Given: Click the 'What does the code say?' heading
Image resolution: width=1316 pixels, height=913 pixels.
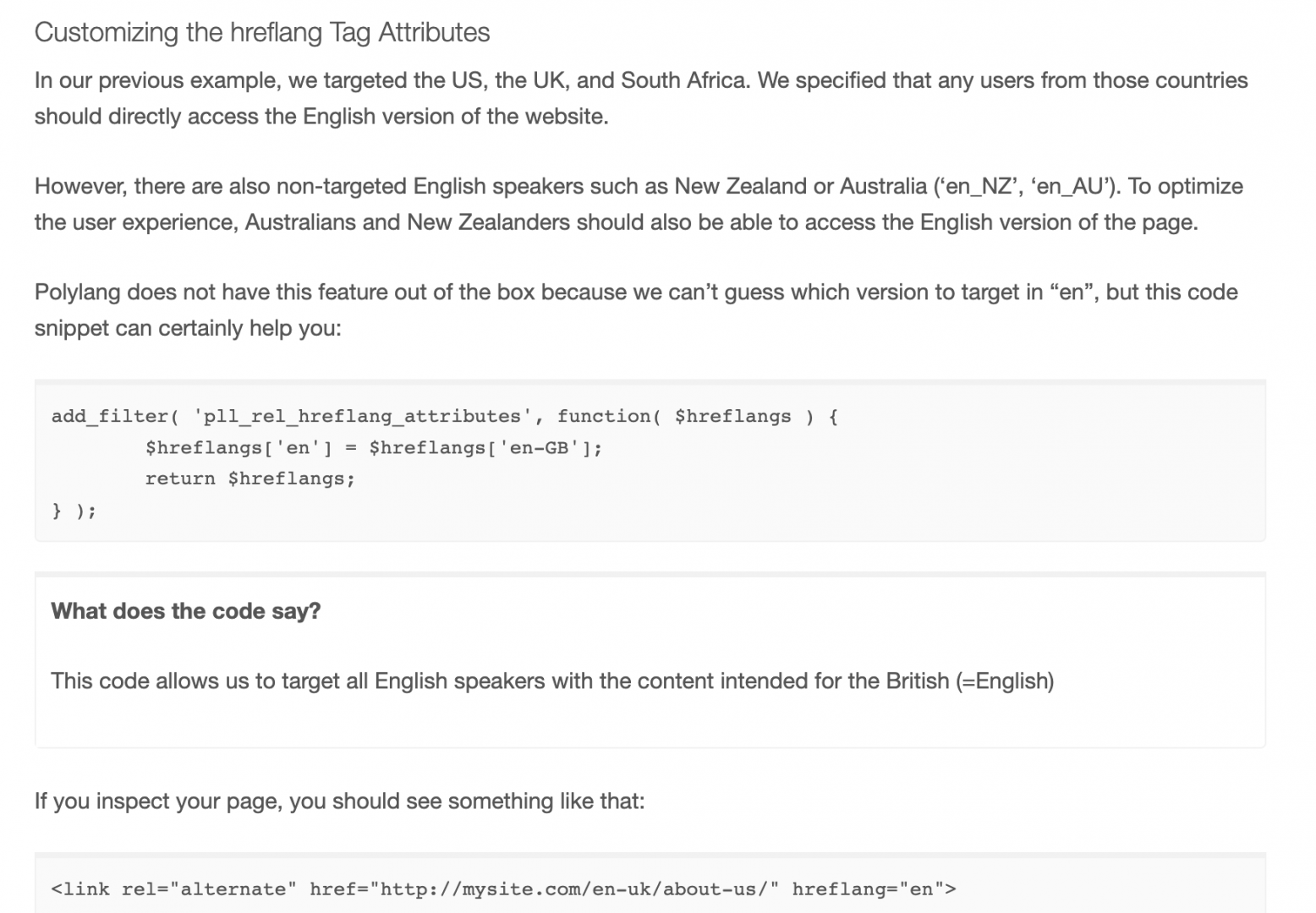Looking at the screenshot, I should [186, 611].
